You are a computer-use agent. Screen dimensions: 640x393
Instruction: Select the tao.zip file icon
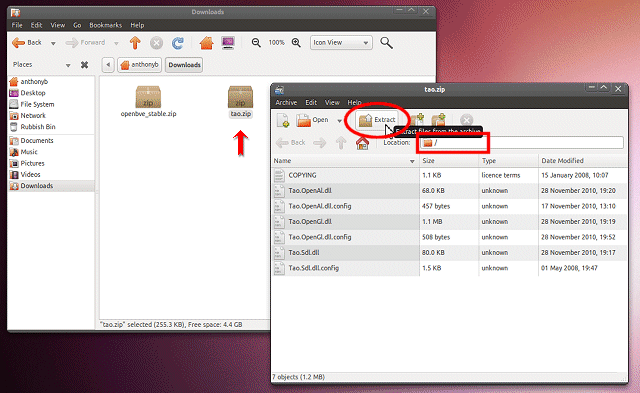click(x=240, y=97)
